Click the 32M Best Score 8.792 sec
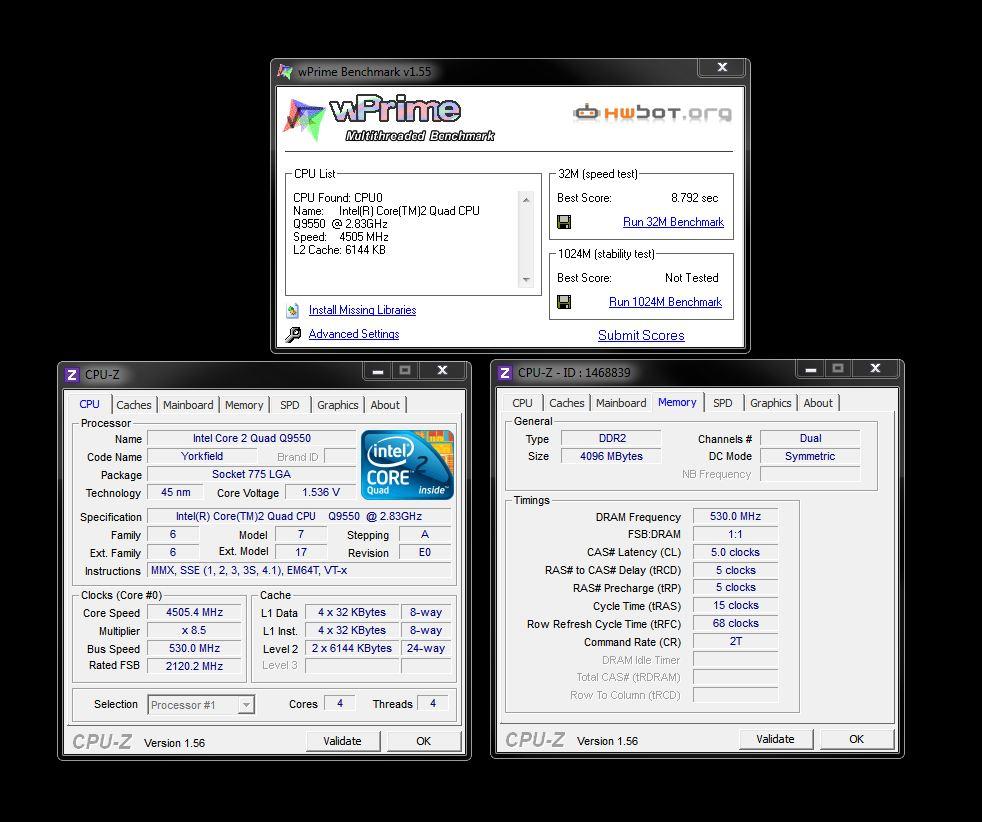Image resolution: width=982 pixels, height=822 pixels. tap(695, 198)
